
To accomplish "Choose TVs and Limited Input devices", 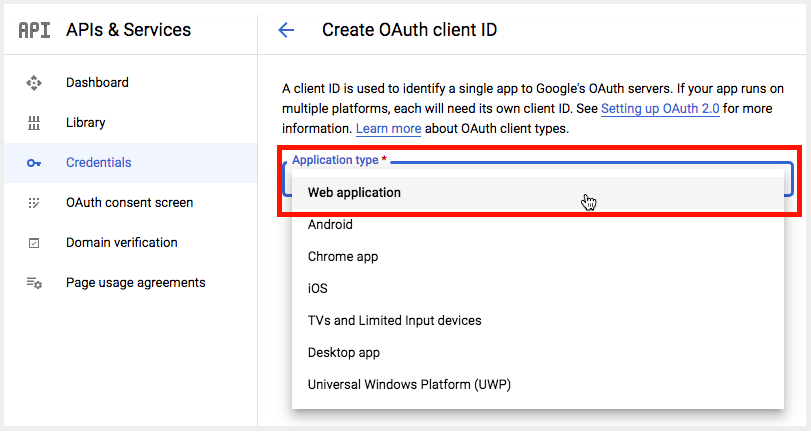I will click(538, 321).
